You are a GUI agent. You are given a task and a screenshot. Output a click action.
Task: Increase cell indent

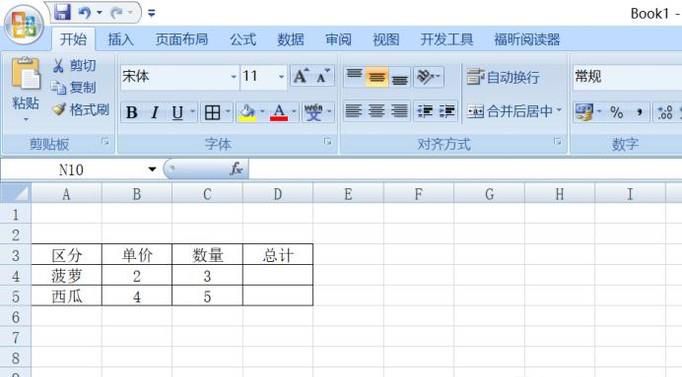[447, 111]
